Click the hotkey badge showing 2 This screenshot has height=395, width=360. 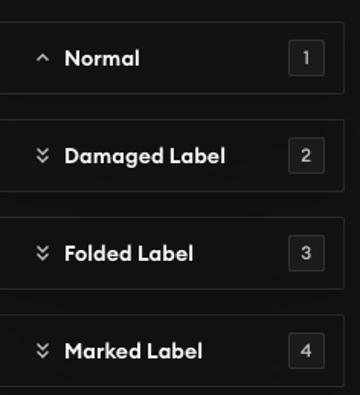coord(306,156)
